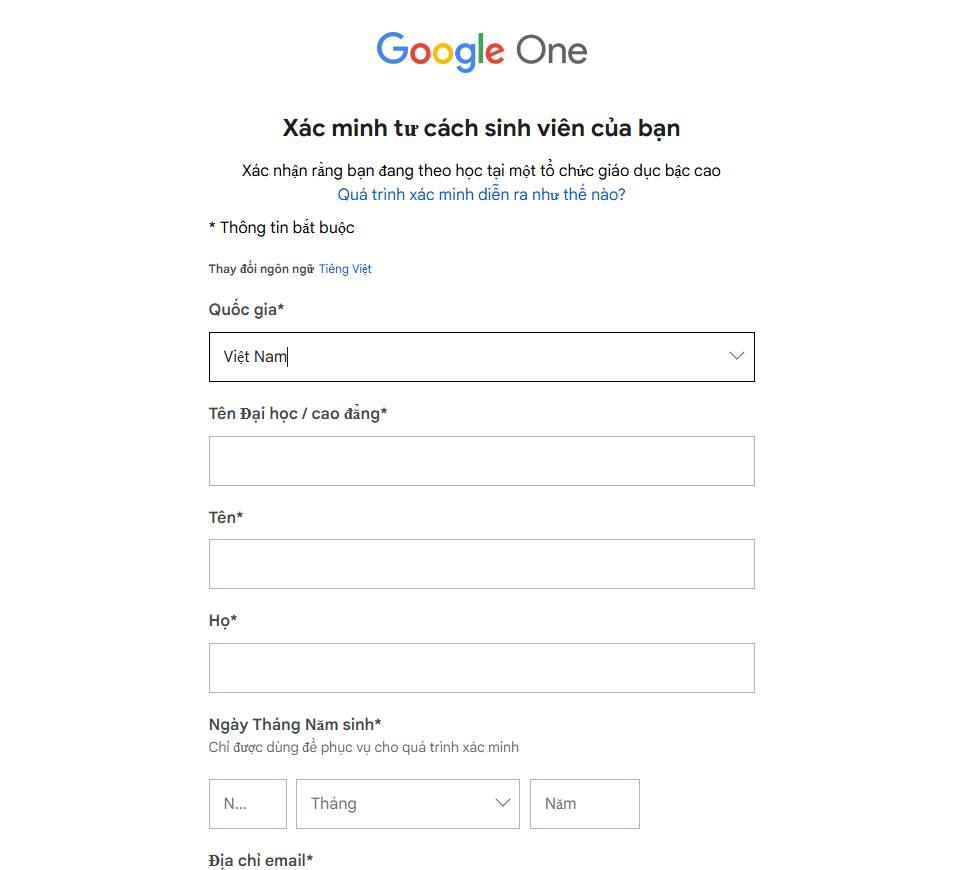Focus the Tên Đại học / cao đẳng input

481,461
